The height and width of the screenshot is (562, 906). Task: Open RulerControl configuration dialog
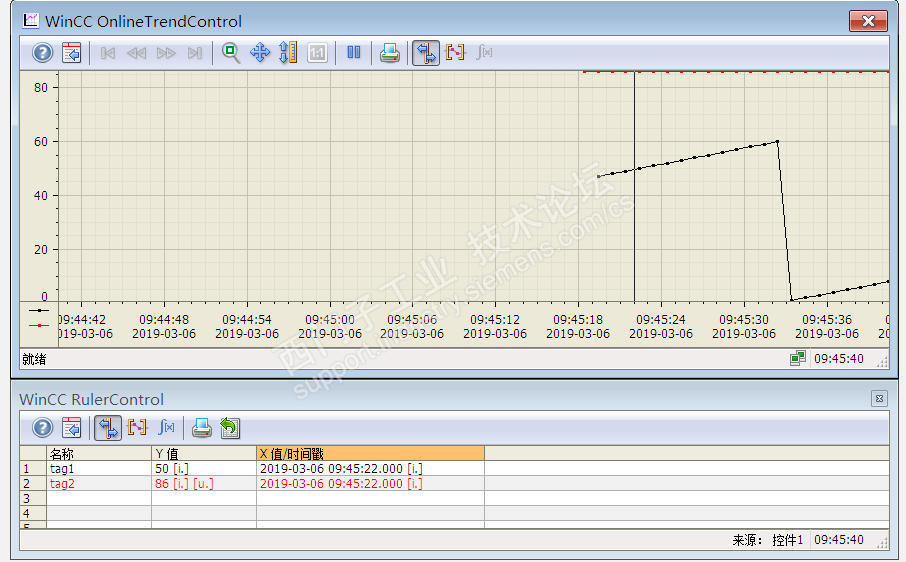pos(72,429)
